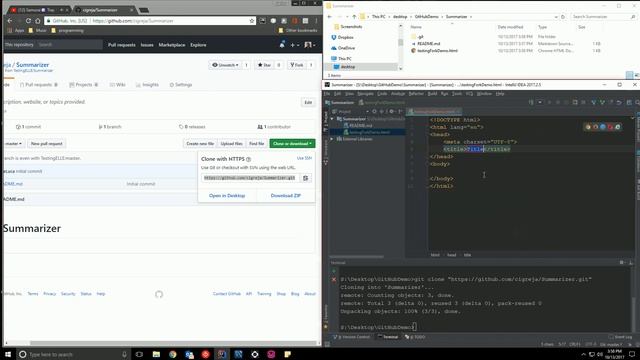Open repository Settings tab on GitHub

180,85
